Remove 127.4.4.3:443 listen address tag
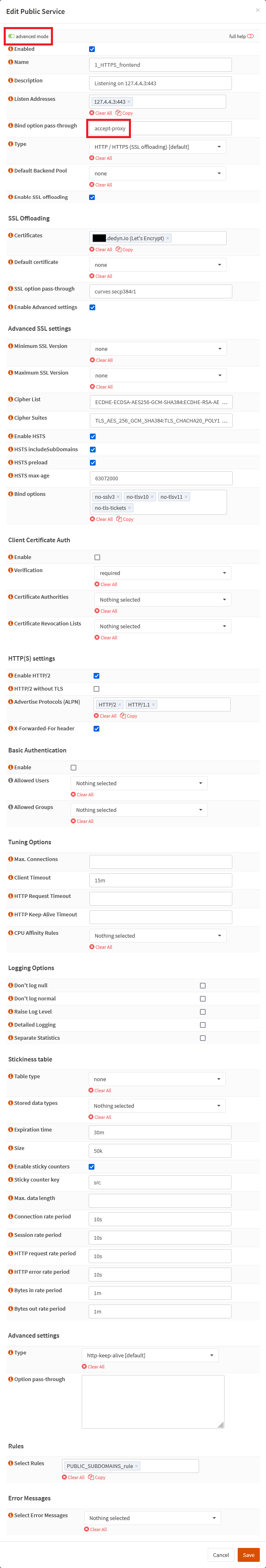266x1568 pixels. pyautogui.click(x=129, y=102)
